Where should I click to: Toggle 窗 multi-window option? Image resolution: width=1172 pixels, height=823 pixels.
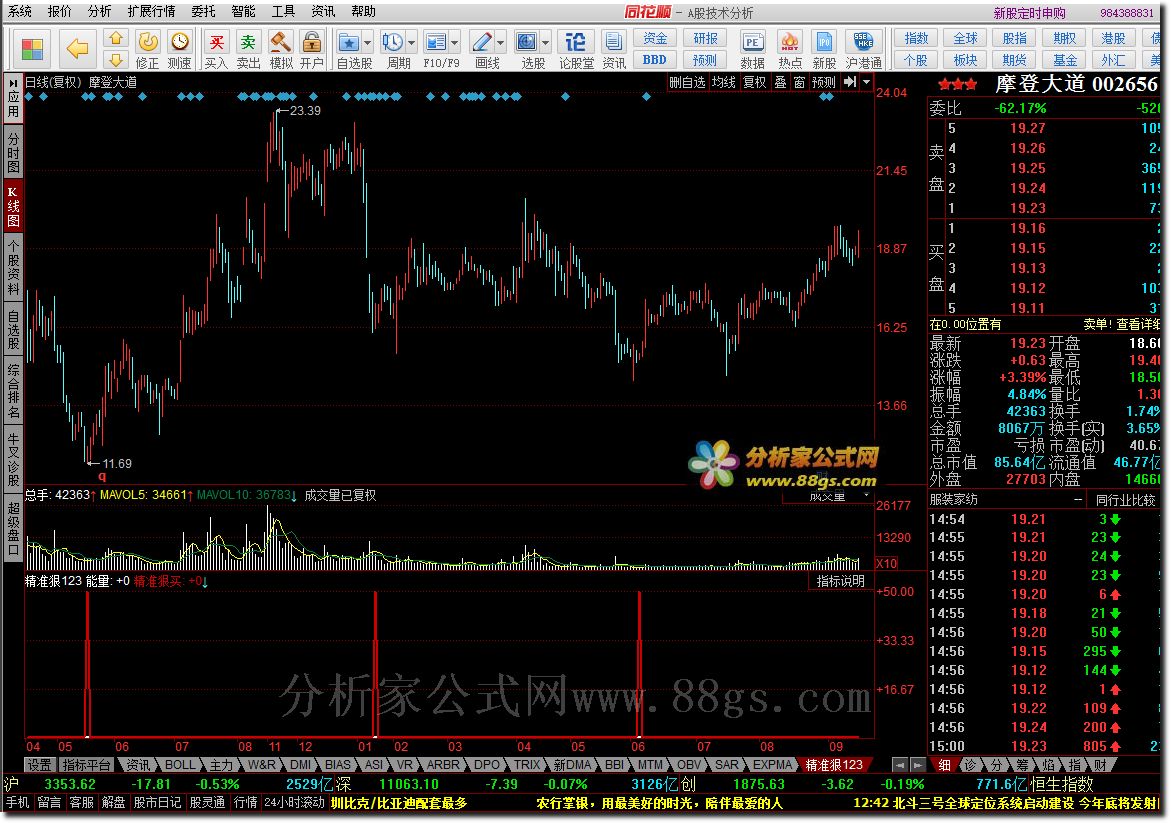799,82
